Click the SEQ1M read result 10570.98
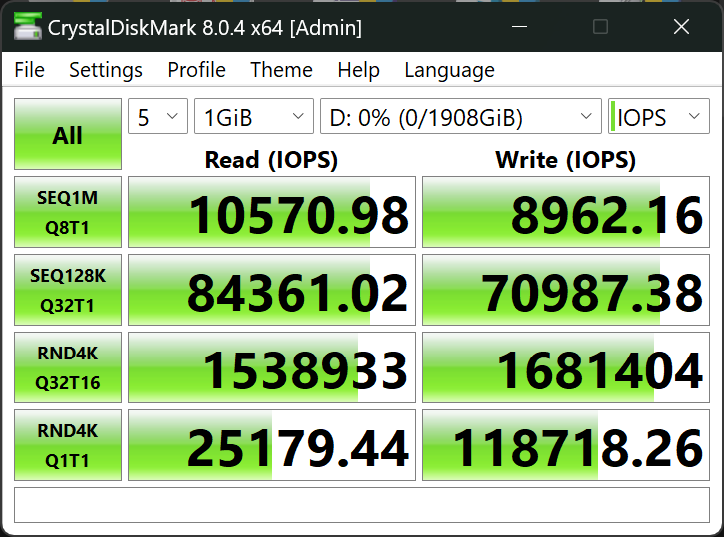The image size is (724, 537). pos(272,212)
